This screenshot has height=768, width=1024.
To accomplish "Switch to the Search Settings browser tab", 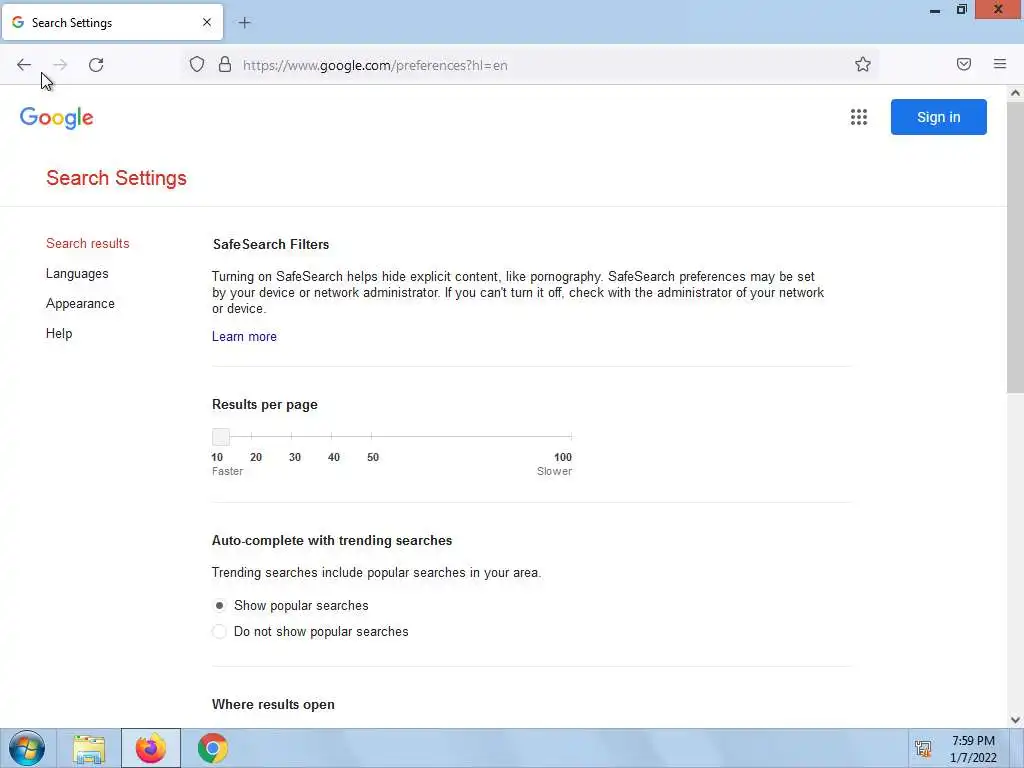I will (112, 22).
